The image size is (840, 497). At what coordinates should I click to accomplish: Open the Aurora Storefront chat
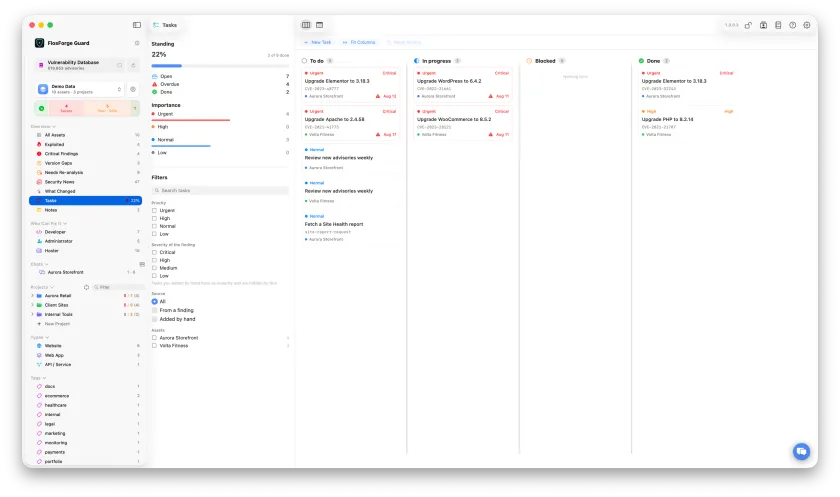coord(86,272)
